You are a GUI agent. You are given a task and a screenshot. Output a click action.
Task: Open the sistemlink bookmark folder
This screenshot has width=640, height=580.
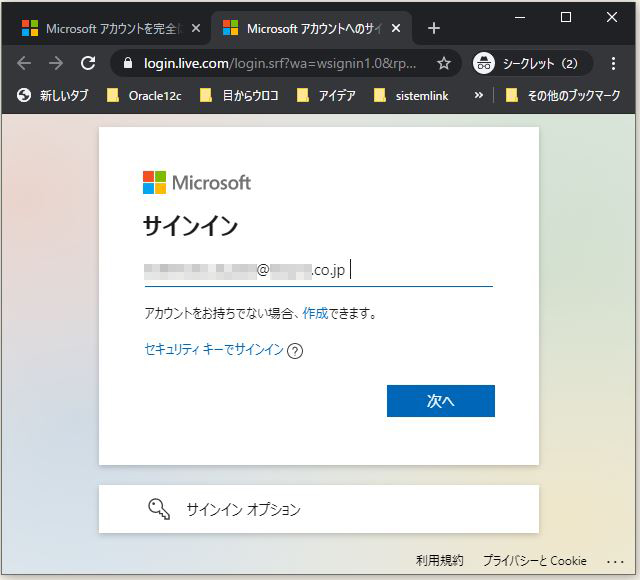(x=411, y=96)
